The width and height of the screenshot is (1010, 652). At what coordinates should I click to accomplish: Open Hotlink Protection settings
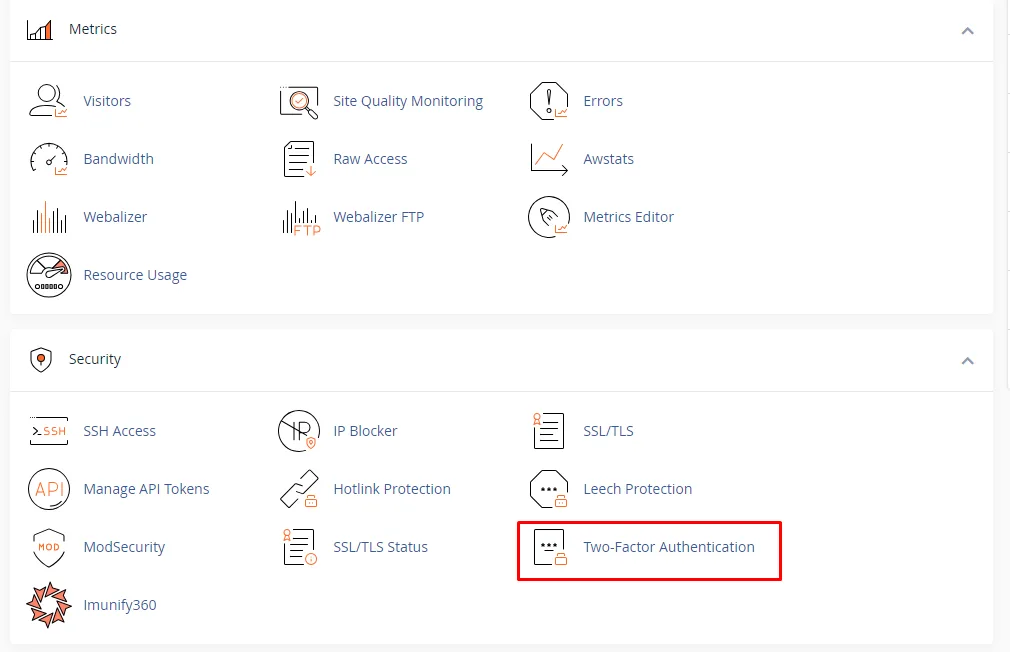point(391,489)
